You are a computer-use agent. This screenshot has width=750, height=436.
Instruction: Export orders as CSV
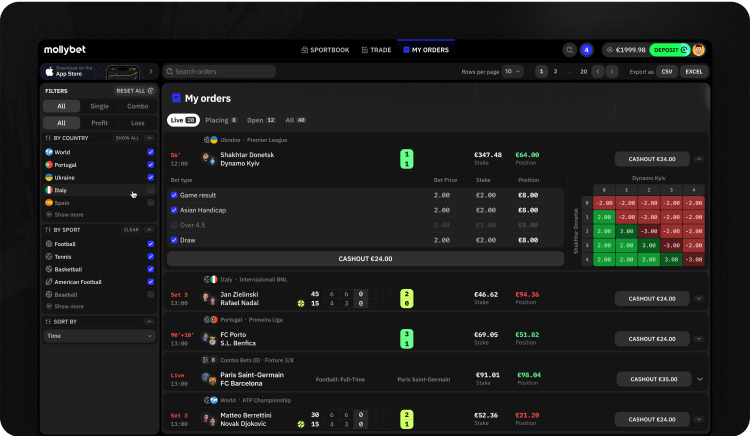pos(667,72)
